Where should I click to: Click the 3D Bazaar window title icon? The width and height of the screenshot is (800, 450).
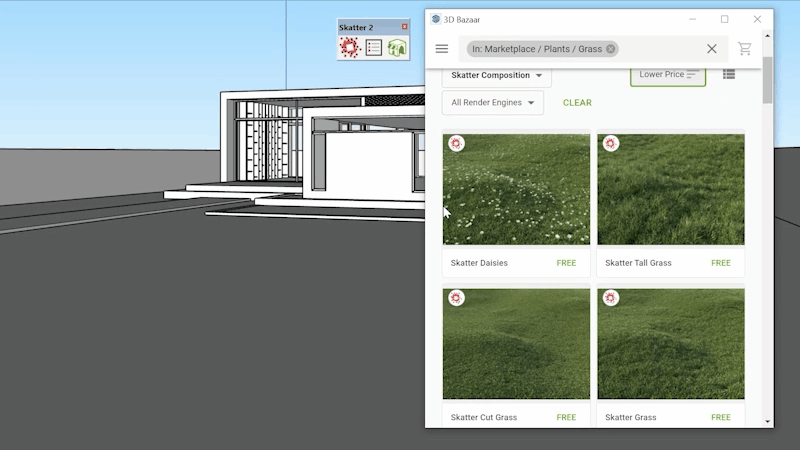435,19
